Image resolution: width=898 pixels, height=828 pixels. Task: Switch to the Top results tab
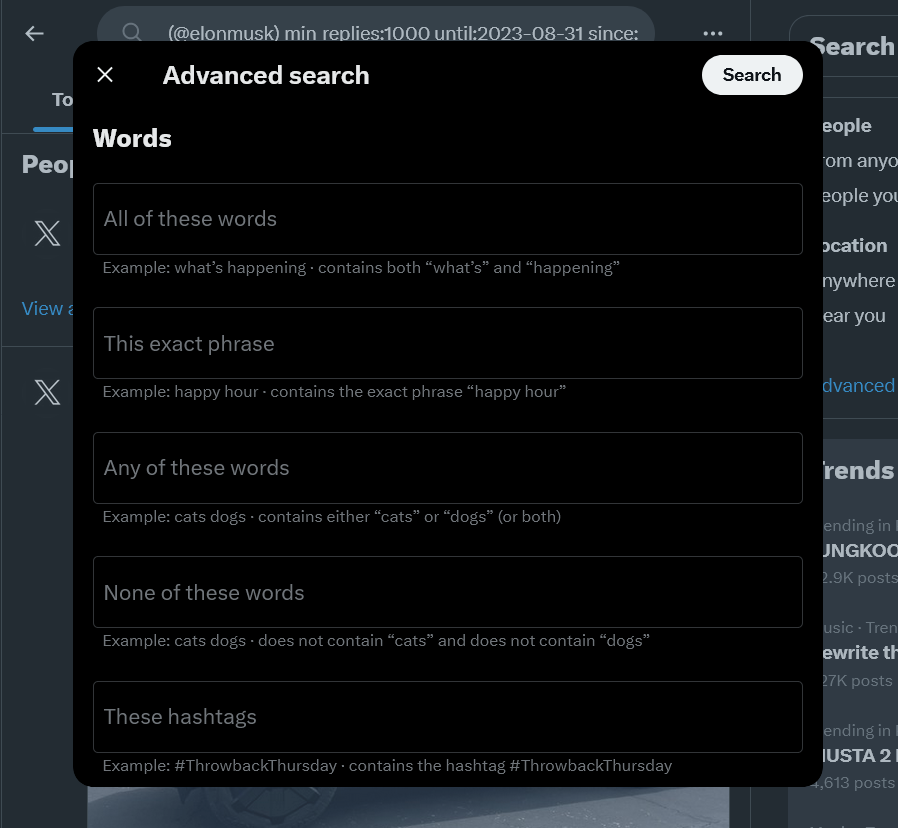(60, 100)
